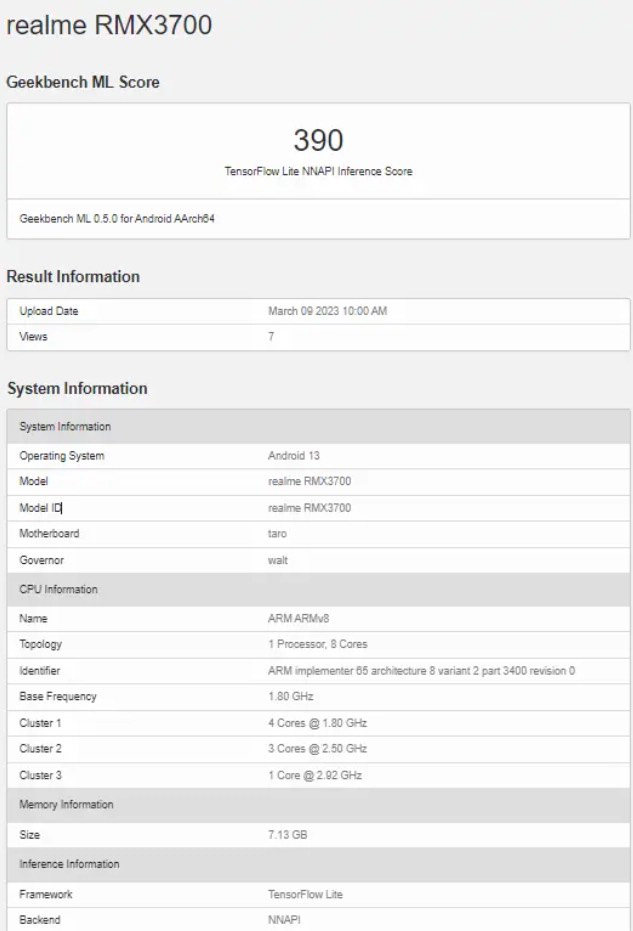Click the CPU Information section header
Viewport: 633px width, 931px height.
tap(58, 590)
